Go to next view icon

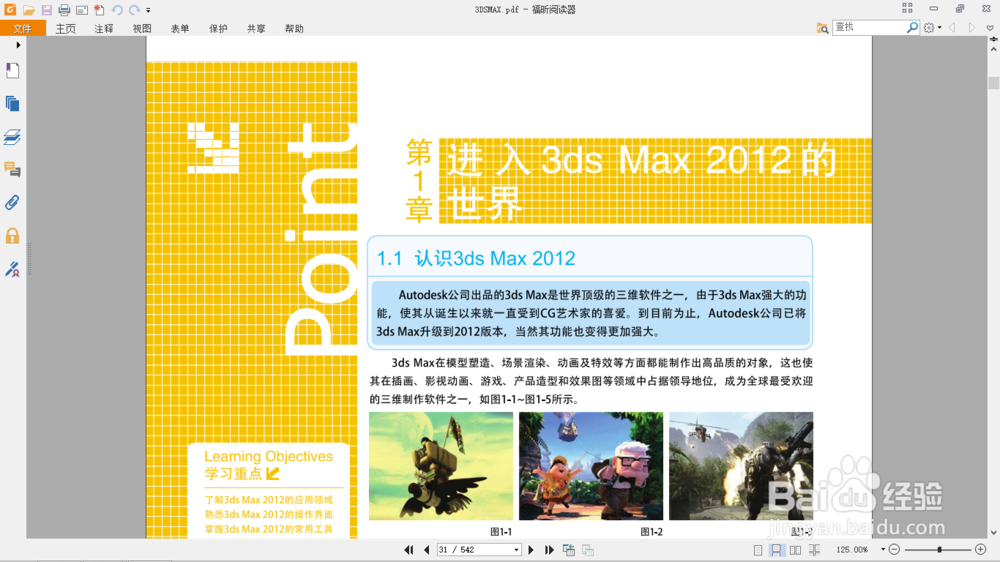click(x=588, y=550)
